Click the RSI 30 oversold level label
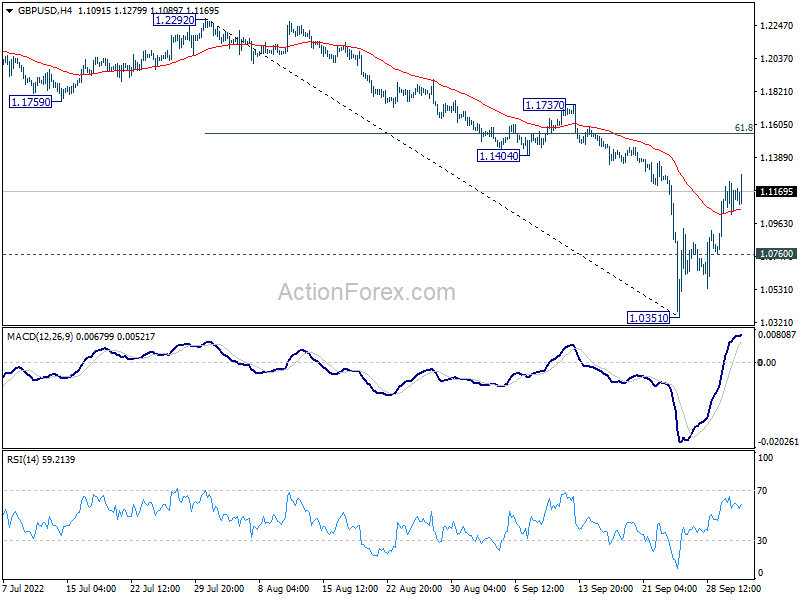Image resolution: width=800 pixels, height=600 pixels. click(x=762, y=541)
